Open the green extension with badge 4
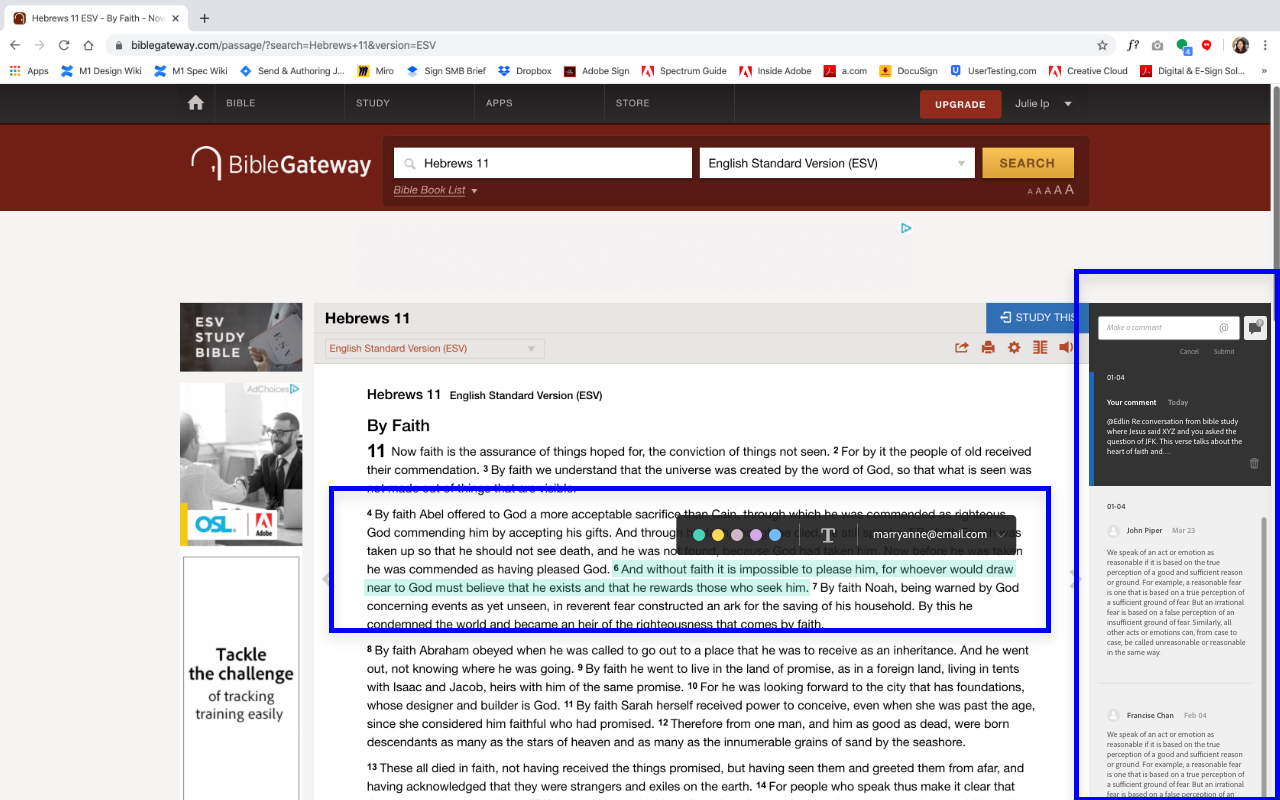Screen dimensions: 1280x800 click(1183, 45)
